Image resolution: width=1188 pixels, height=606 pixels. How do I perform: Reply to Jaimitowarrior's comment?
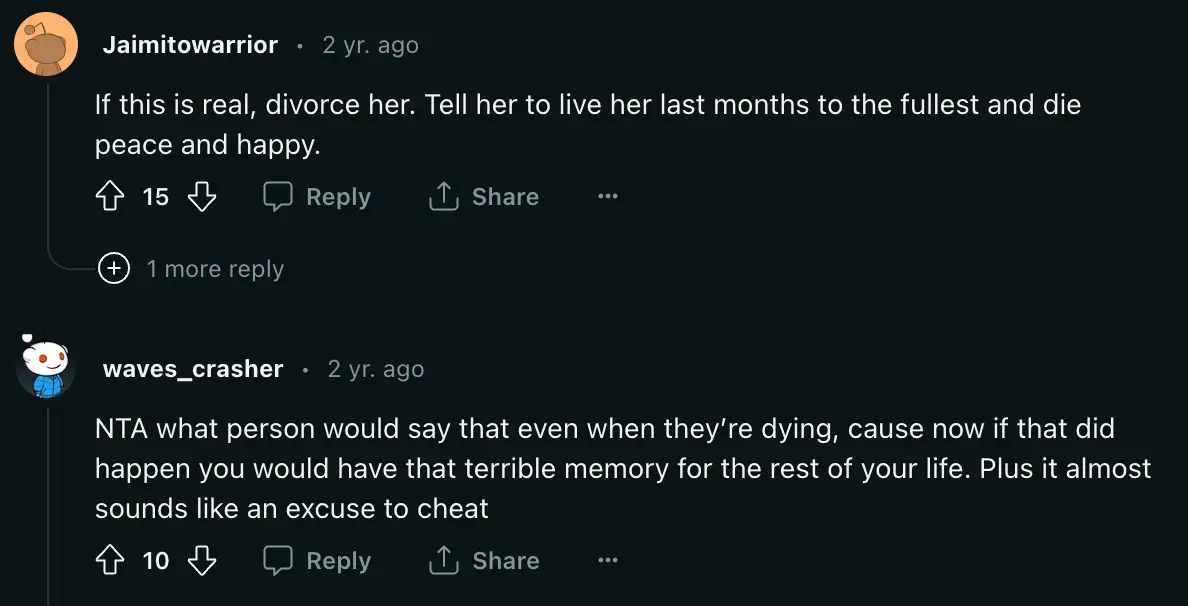coord(316,197)
